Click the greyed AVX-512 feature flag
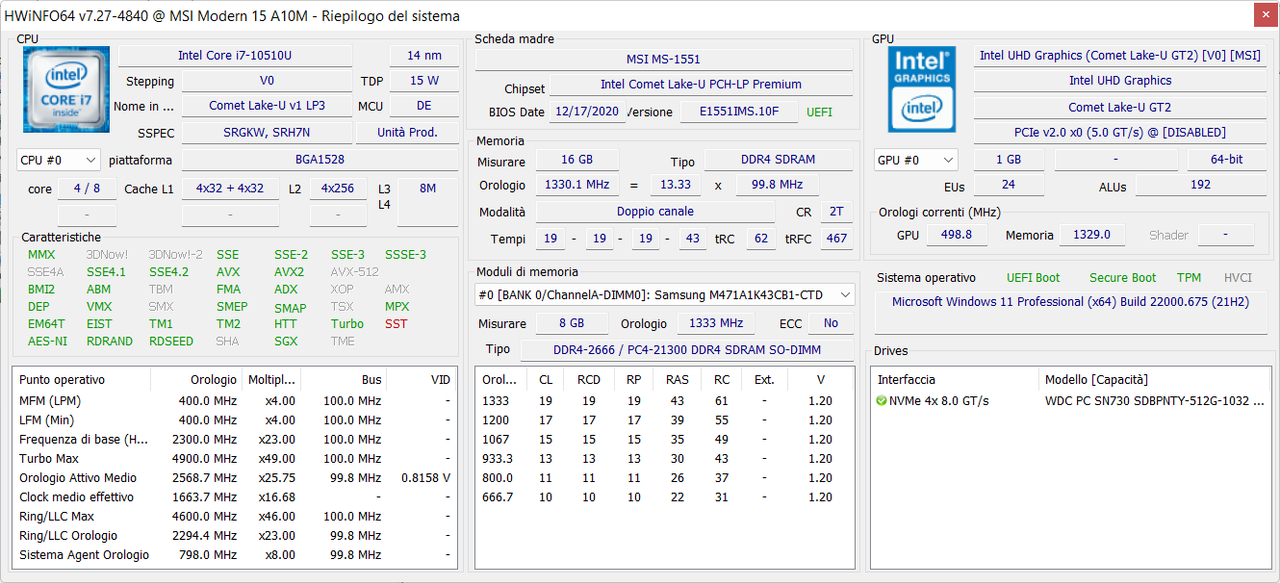 (355, 272)
